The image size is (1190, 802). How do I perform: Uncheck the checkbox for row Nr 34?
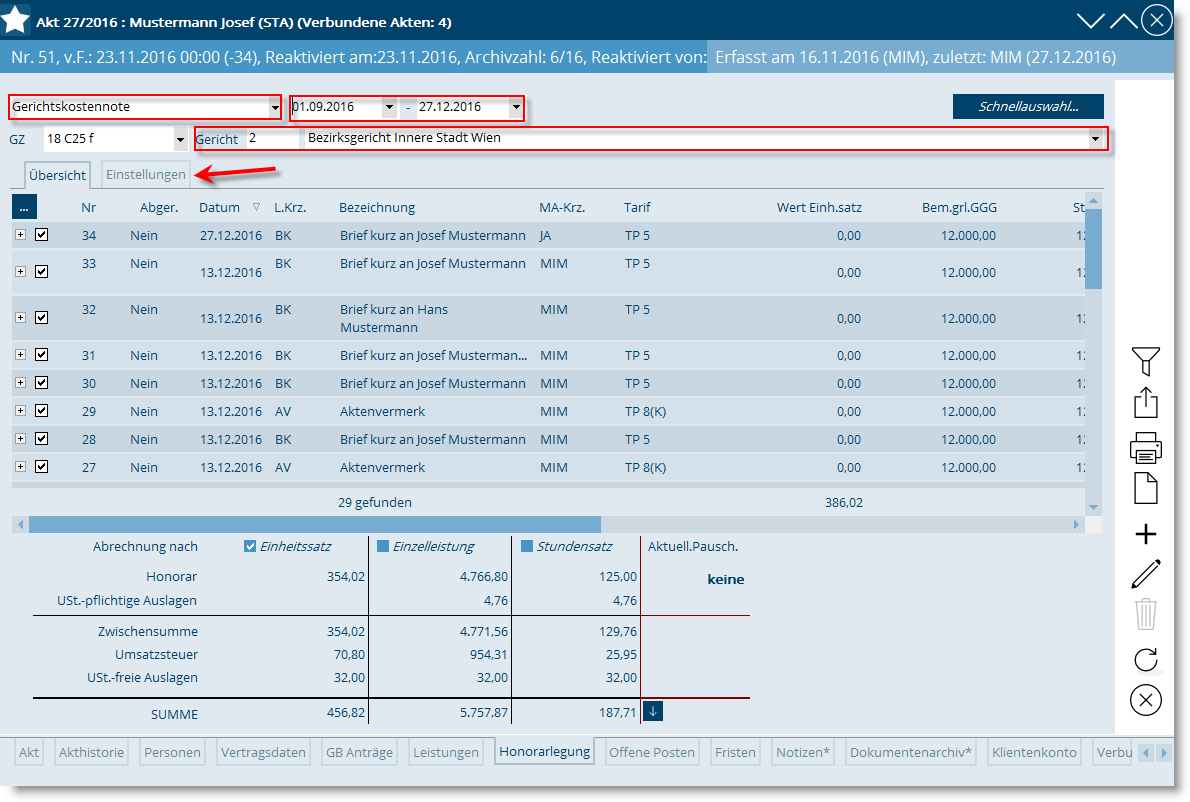pyautogui.click(x=42, y=235)
